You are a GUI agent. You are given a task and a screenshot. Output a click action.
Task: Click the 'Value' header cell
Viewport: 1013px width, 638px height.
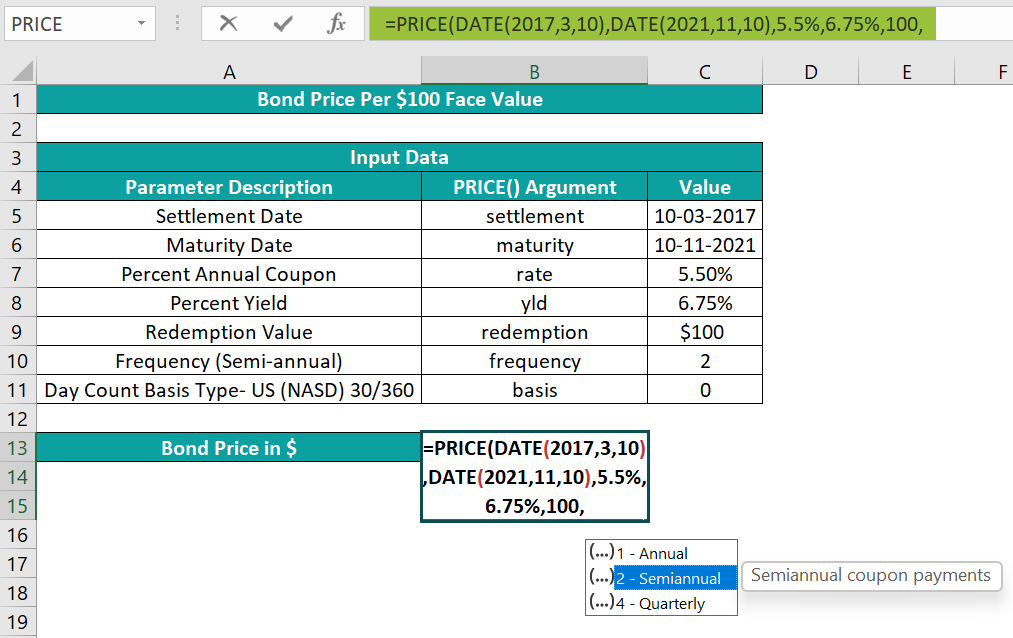705,187
